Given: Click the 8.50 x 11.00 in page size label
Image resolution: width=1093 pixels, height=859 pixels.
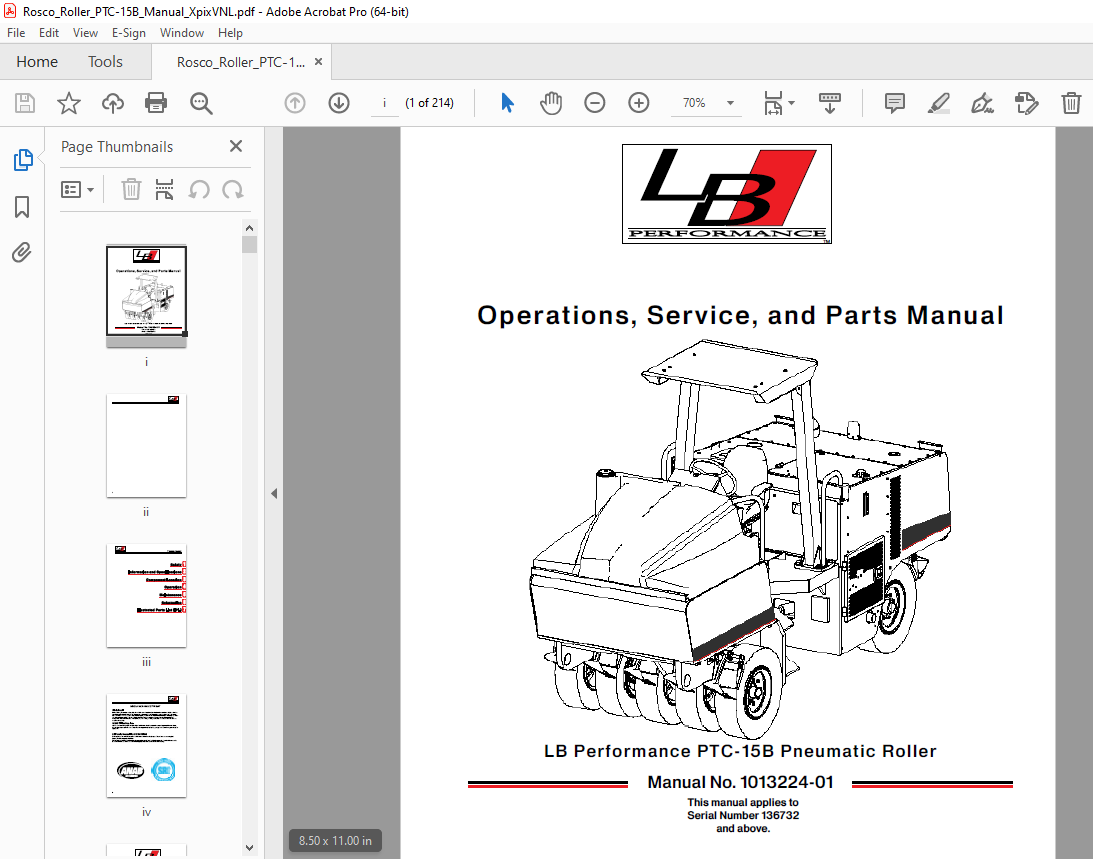Looking at the screenshot, I should click(335, 841).
